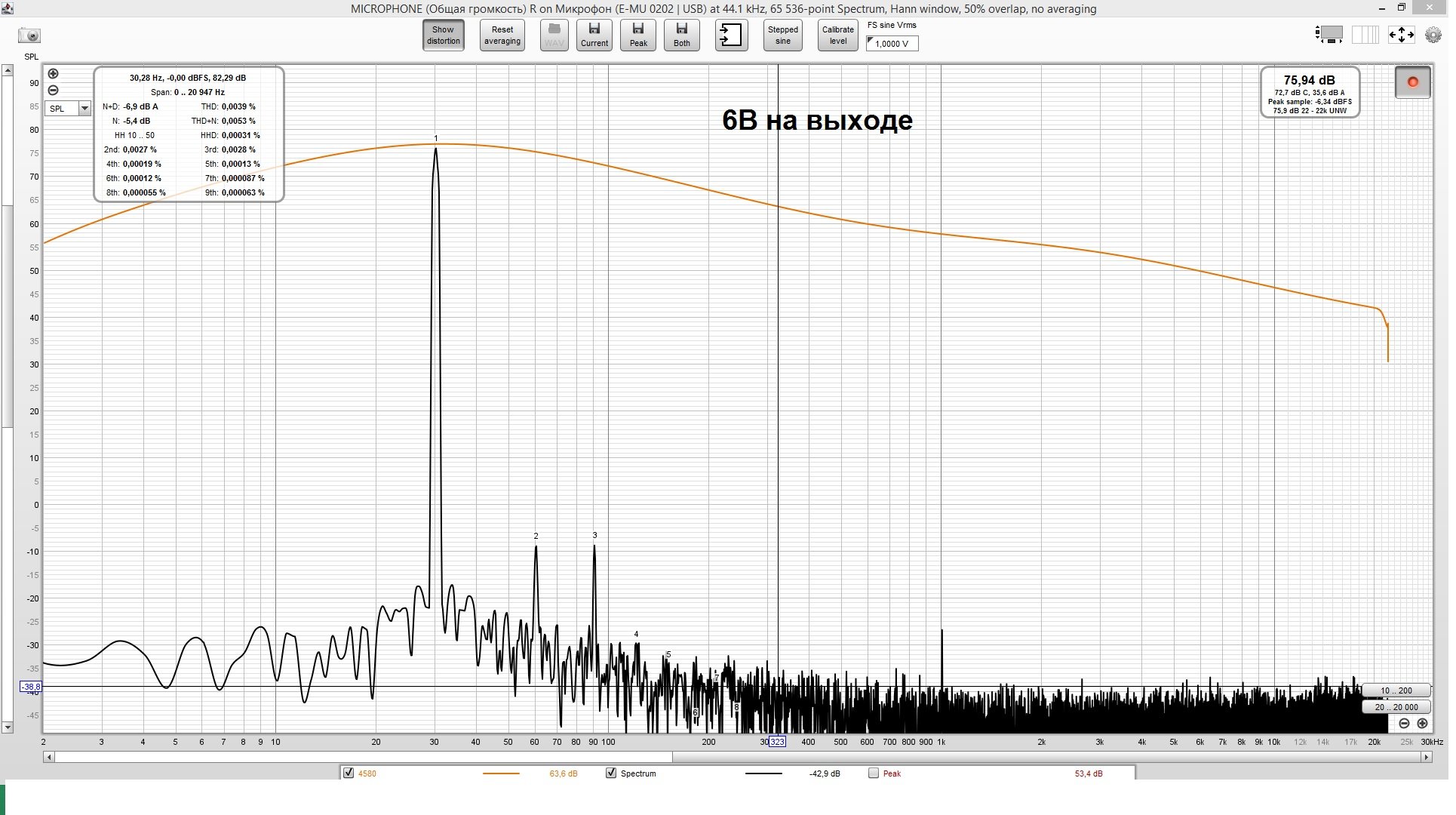Select the 10 .. 200 range preset
The height and width of the screenshot is (815, 1456).
click(1396, 690)
